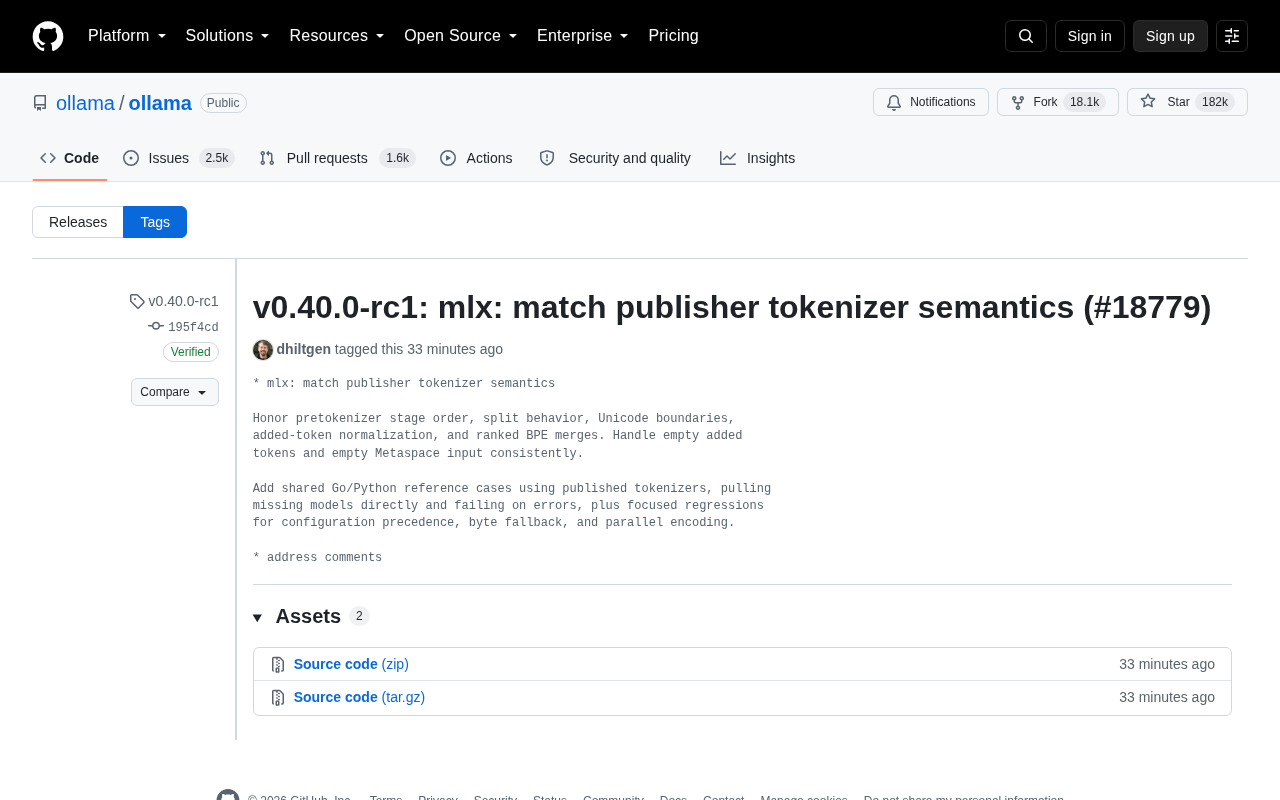Expand the Enterprise menu
Viewport: 1280px width, 800px height.
(583, 36)
